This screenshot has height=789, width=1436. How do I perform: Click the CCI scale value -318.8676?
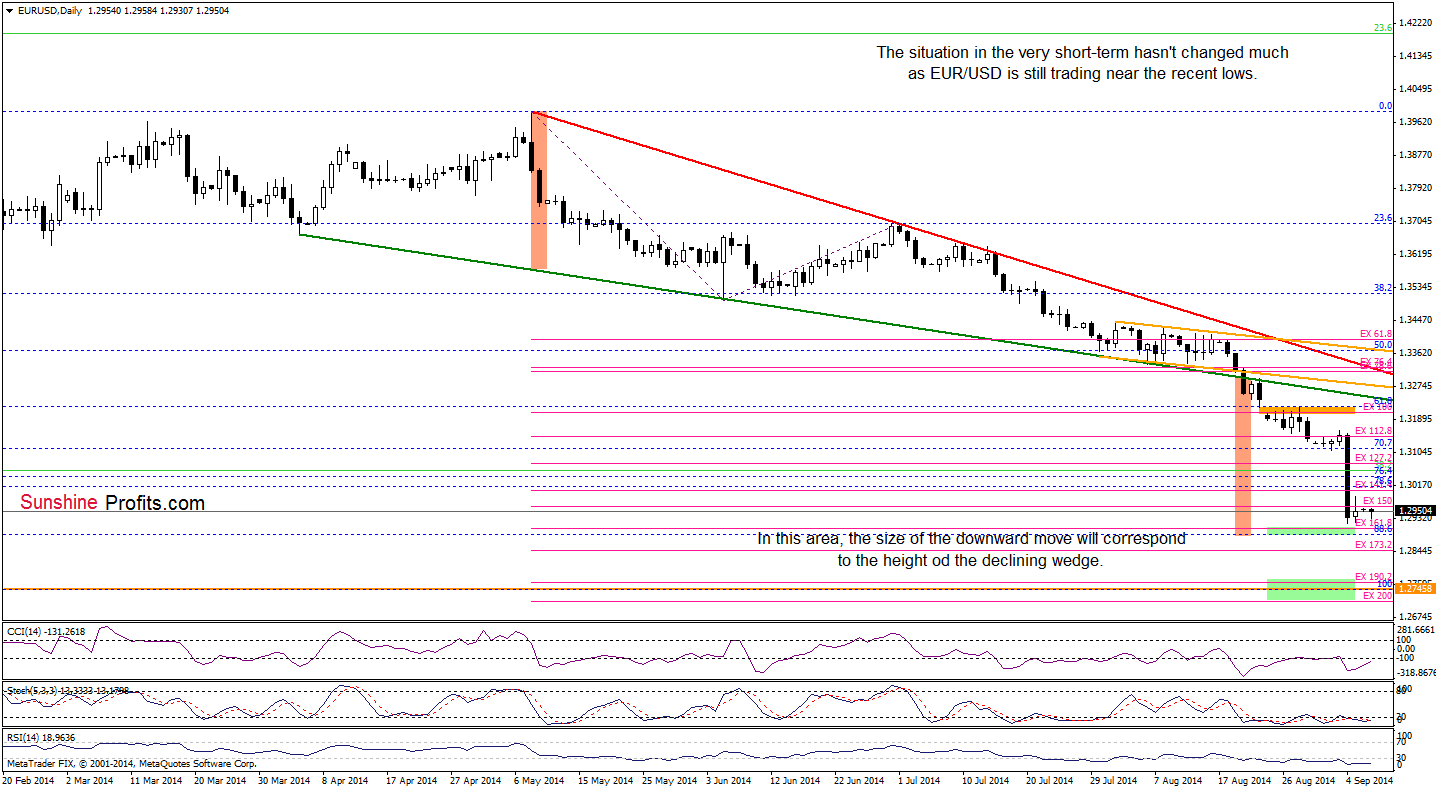pyautogui.click(x=1415, y=673)
